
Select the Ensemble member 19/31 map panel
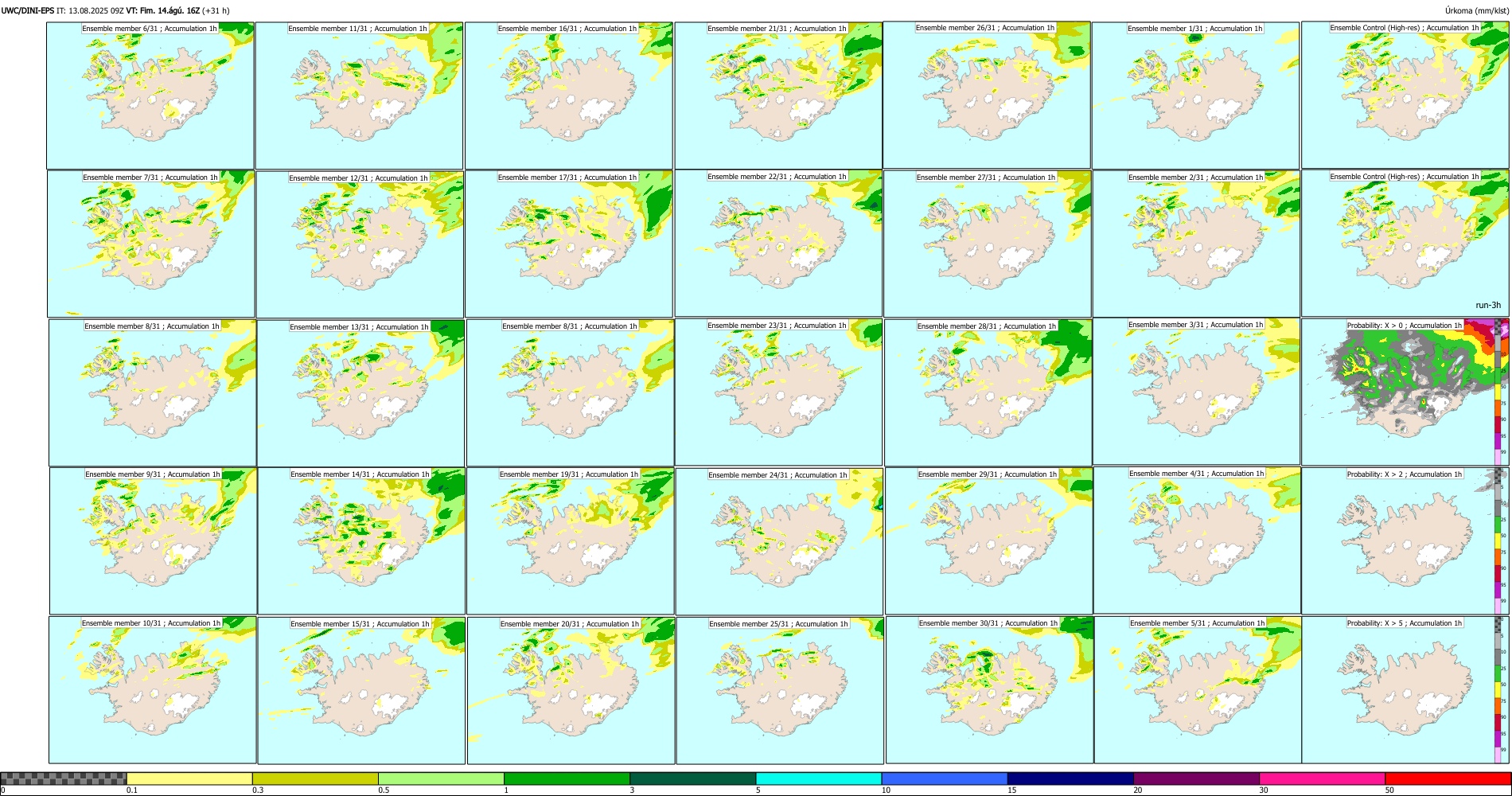(x=571, y=541)
